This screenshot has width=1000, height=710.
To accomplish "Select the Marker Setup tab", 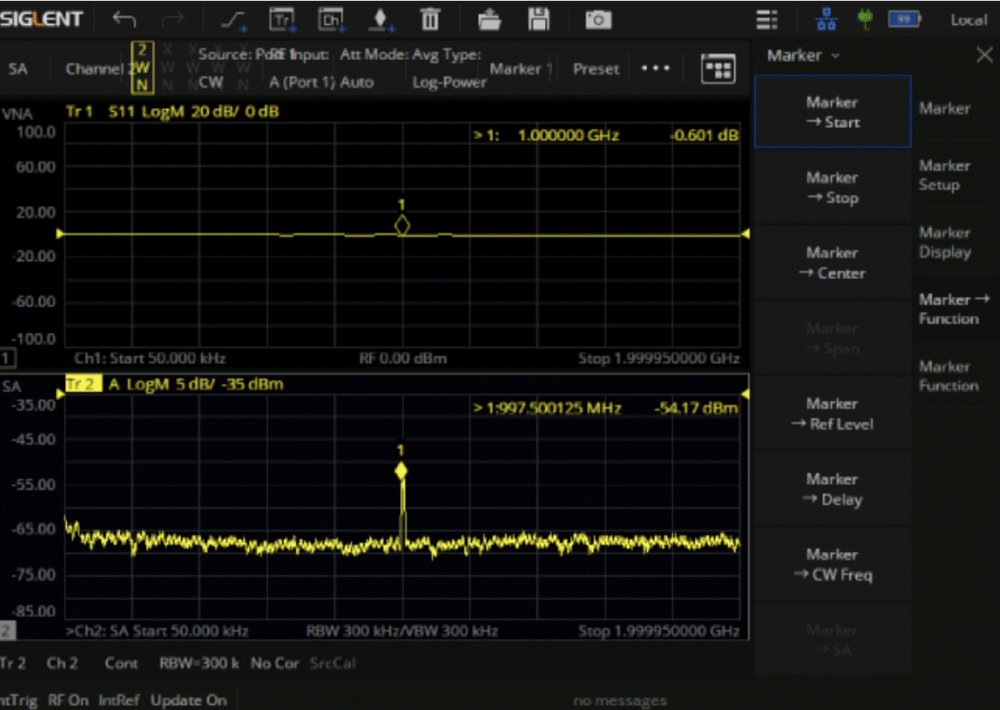I will click(945, 175).
